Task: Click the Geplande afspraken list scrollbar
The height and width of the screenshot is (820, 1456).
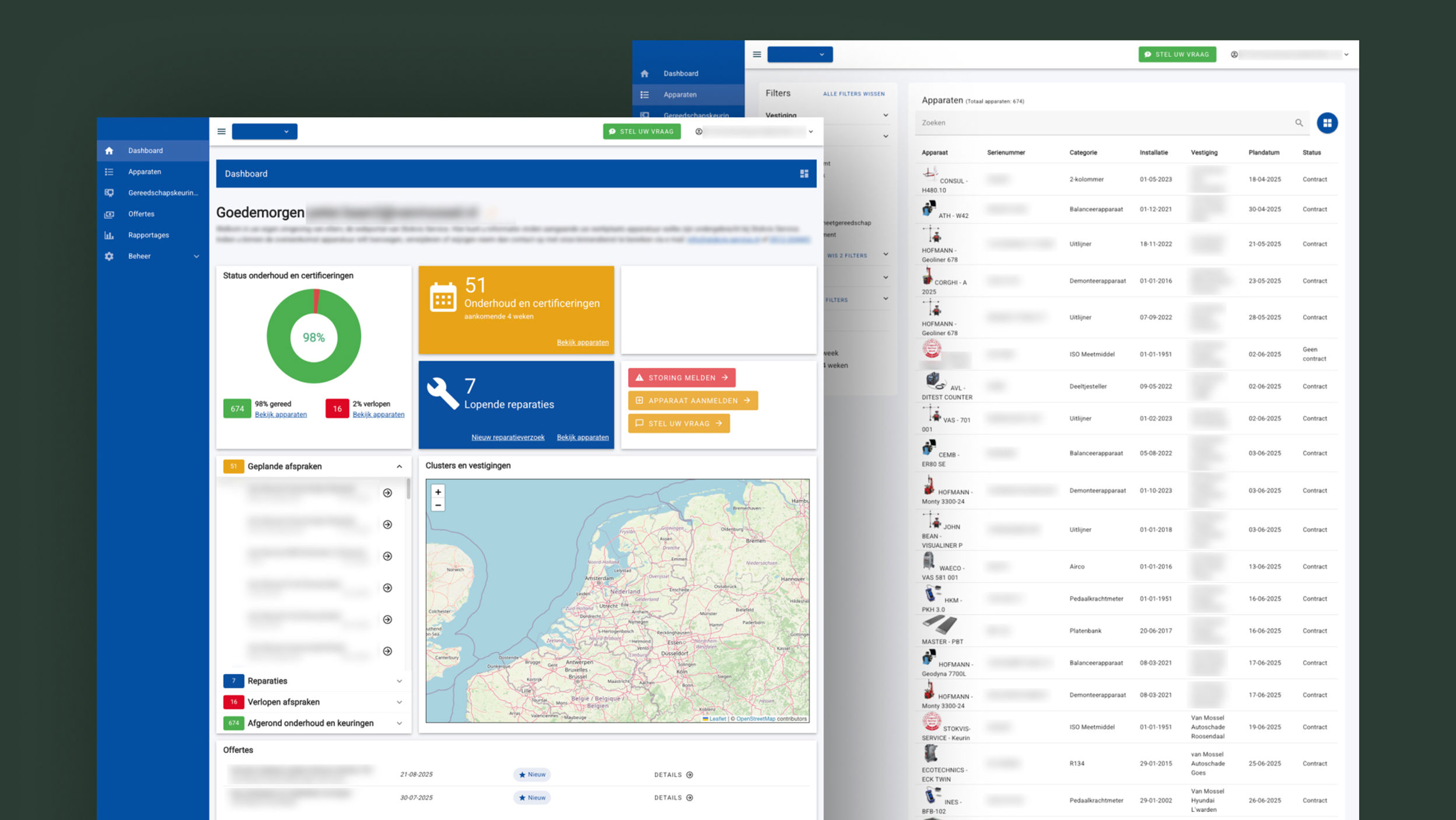Action: pyautogui.click(x=408, y=489)
